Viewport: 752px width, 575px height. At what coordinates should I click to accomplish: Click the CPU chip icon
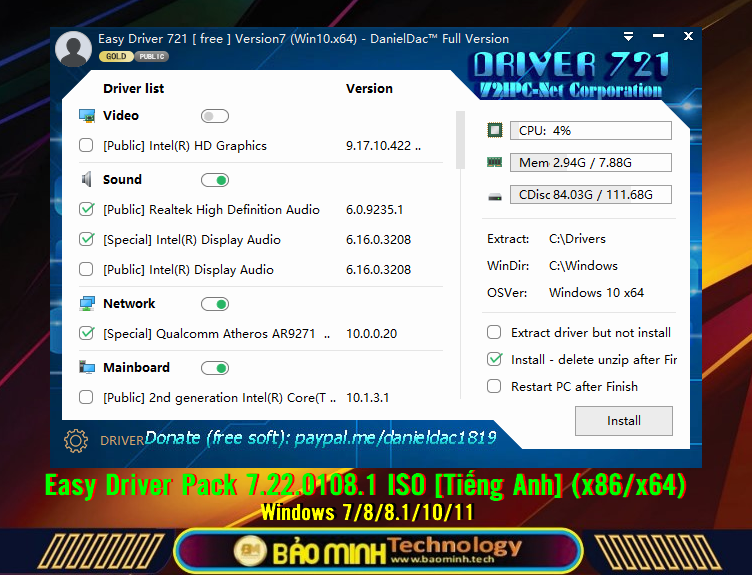click(495, 130)
